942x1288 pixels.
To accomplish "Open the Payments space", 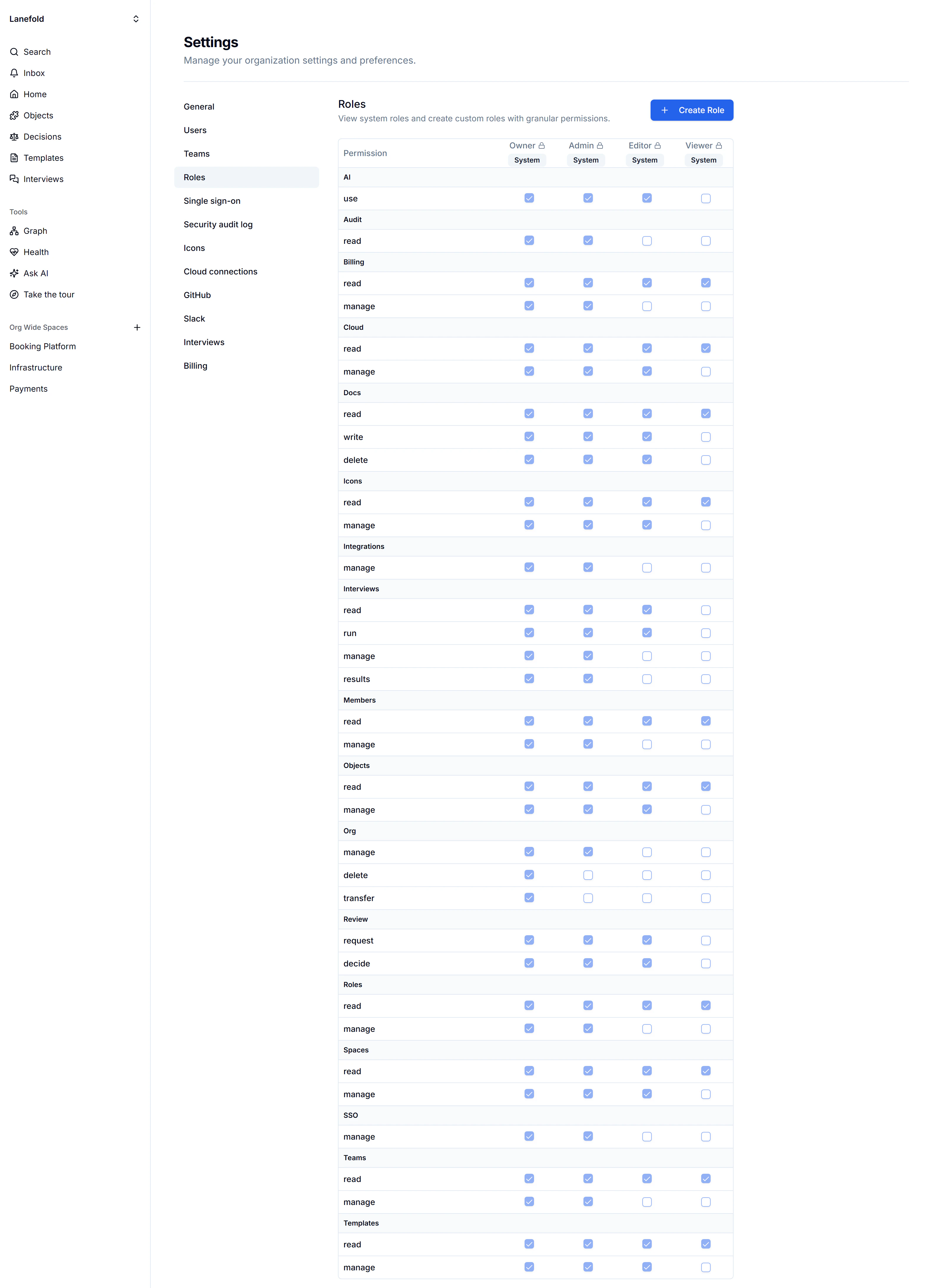I will [29, 389].
